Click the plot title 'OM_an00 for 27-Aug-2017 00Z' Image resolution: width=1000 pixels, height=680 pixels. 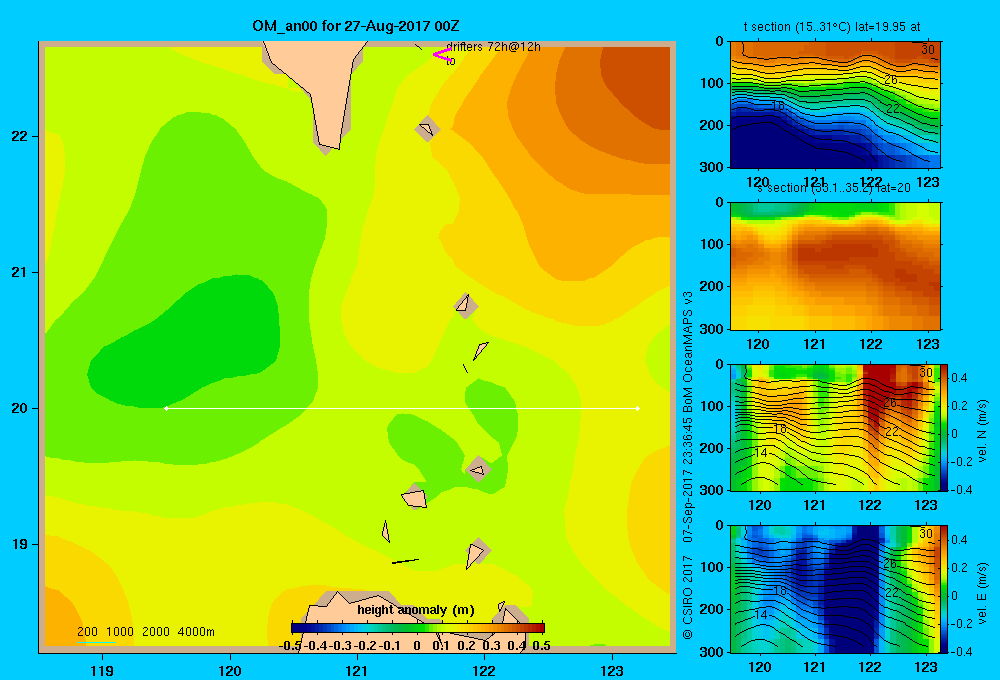pos(355,26)
